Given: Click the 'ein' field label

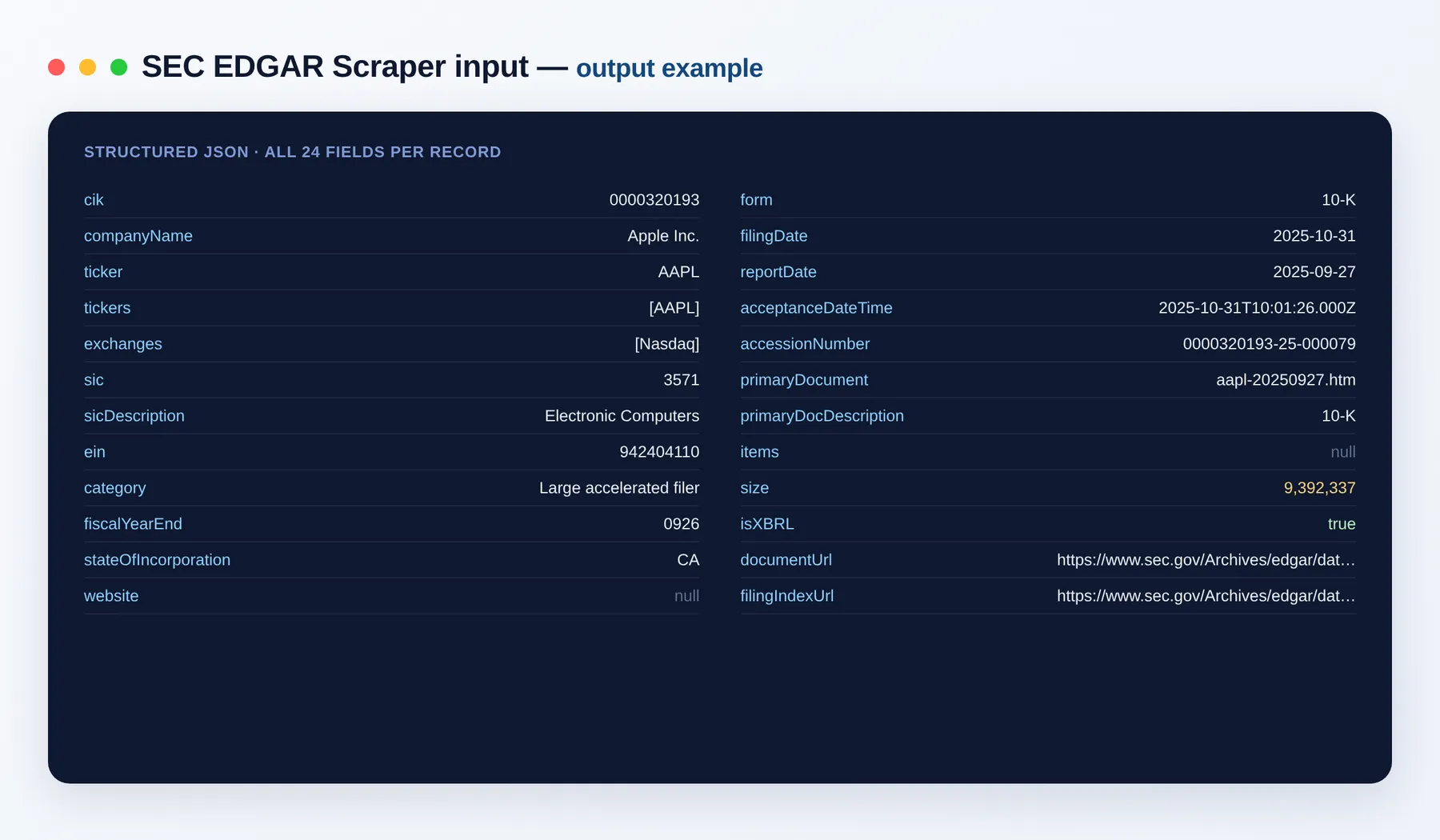Looking at the screenshot, I should [94, 452].
